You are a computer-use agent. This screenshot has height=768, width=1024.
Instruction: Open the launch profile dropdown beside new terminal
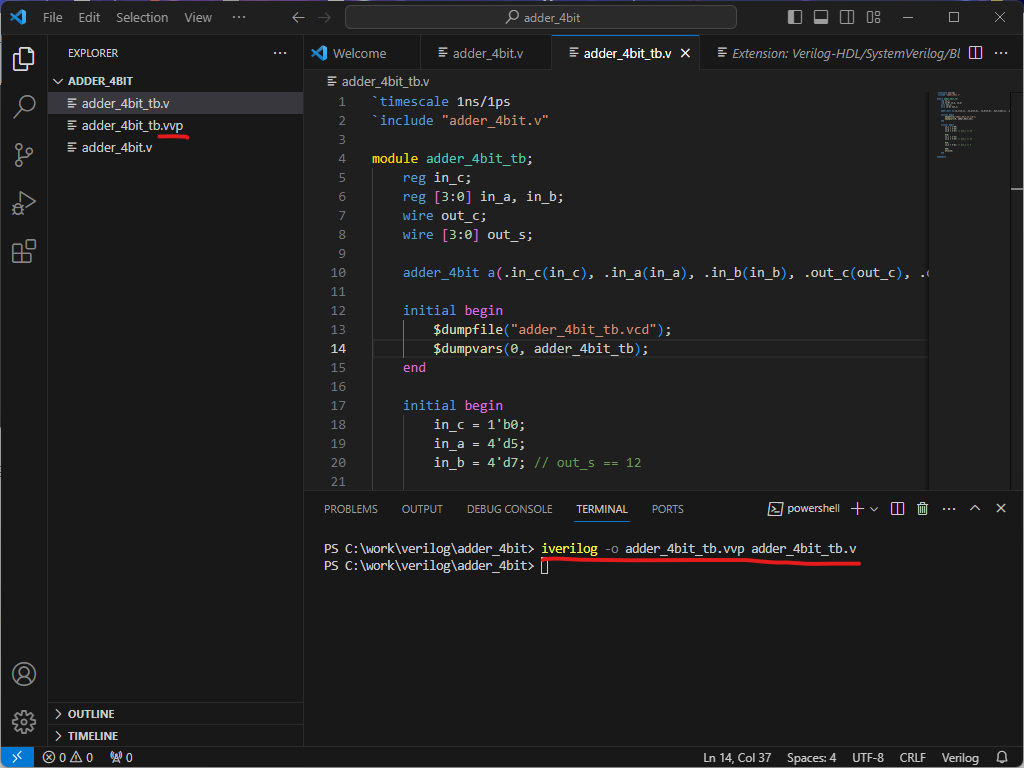[x=874, y=509]
